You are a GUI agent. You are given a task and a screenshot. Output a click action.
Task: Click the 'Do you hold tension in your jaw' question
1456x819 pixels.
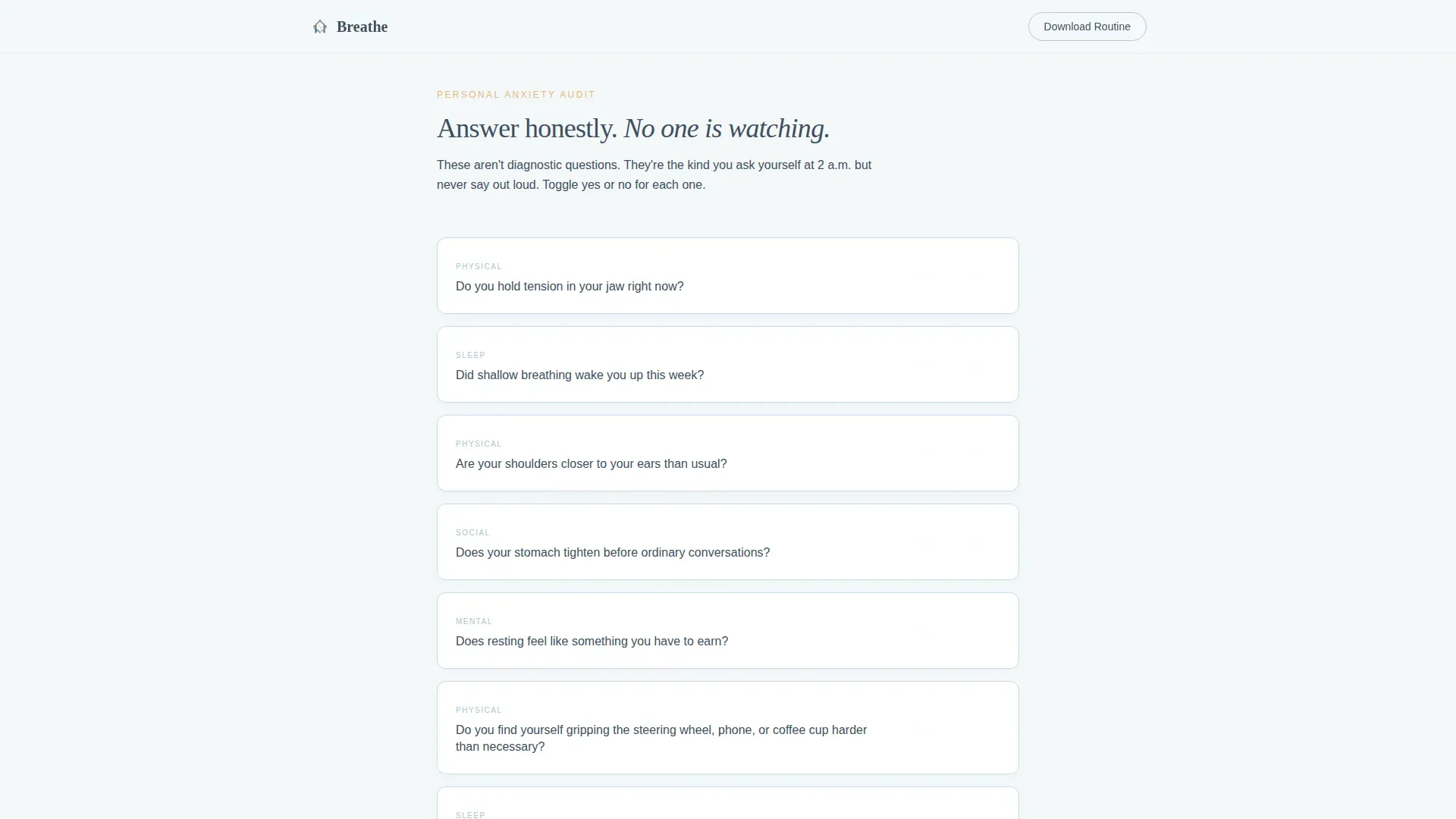(570, 287)
